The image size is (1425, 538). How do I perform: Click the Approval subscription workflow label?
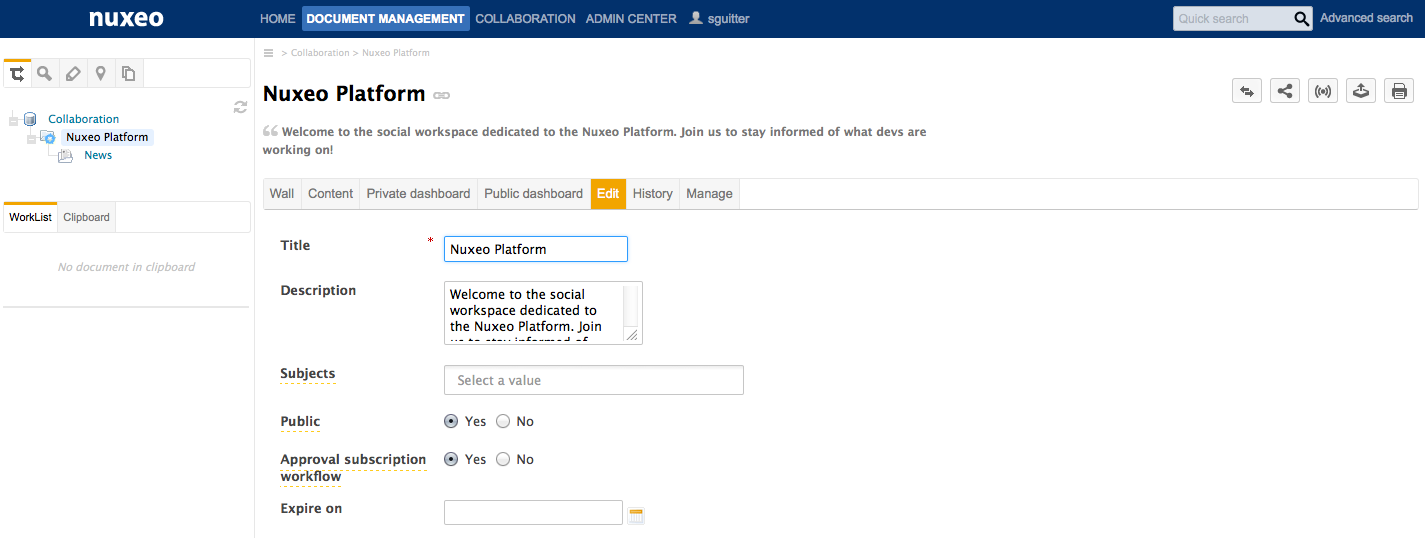353,468
